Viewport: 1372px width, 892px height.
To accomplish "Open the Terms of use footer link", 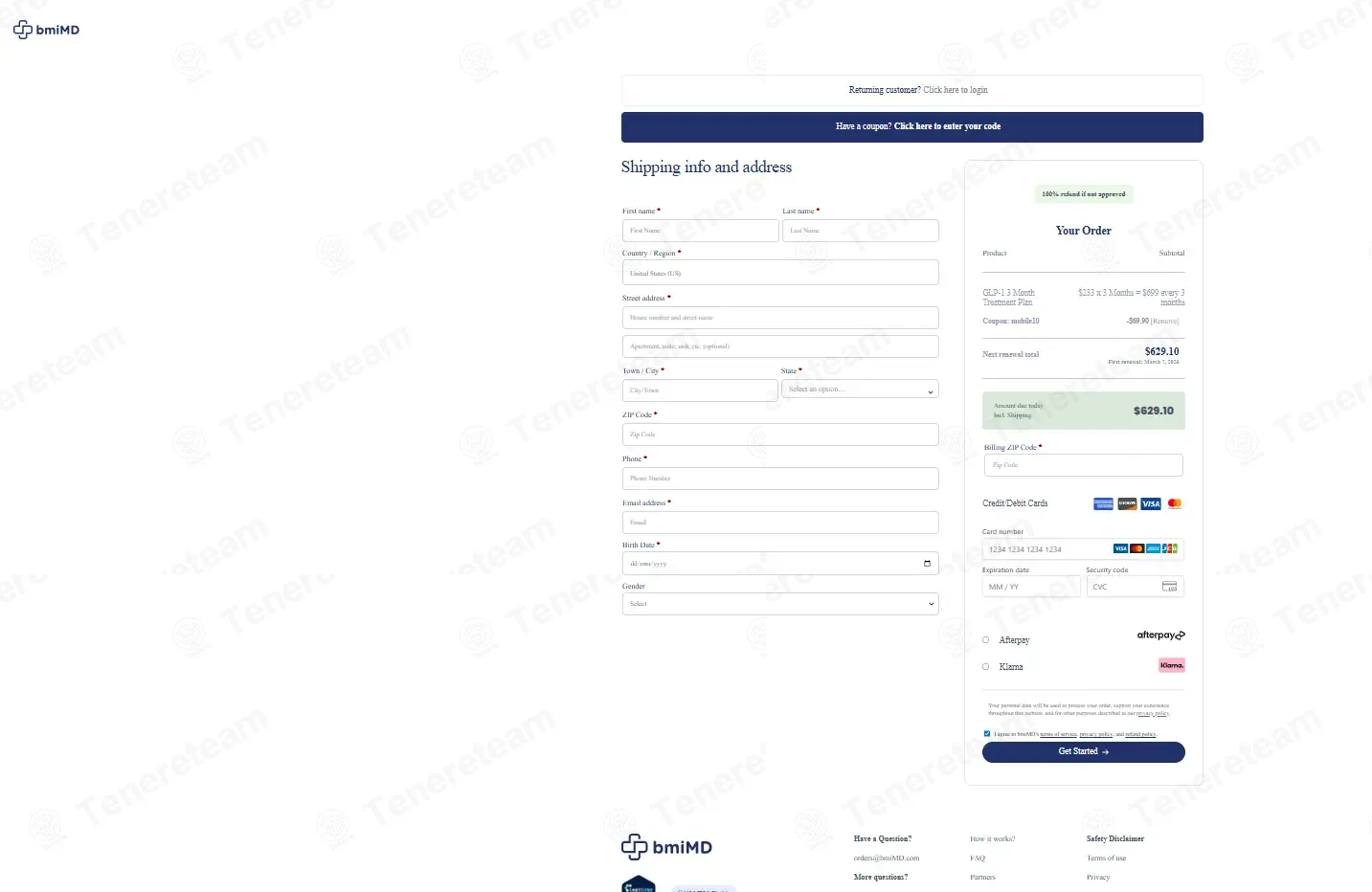I will [x=1107, y=859].
